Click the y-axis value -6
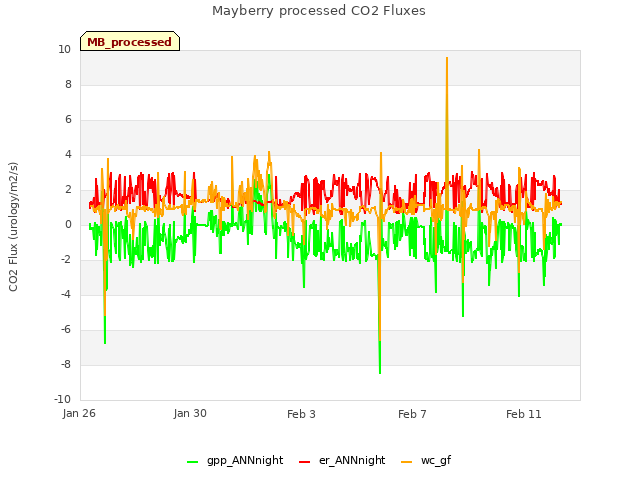 click(x=66, y=330)
